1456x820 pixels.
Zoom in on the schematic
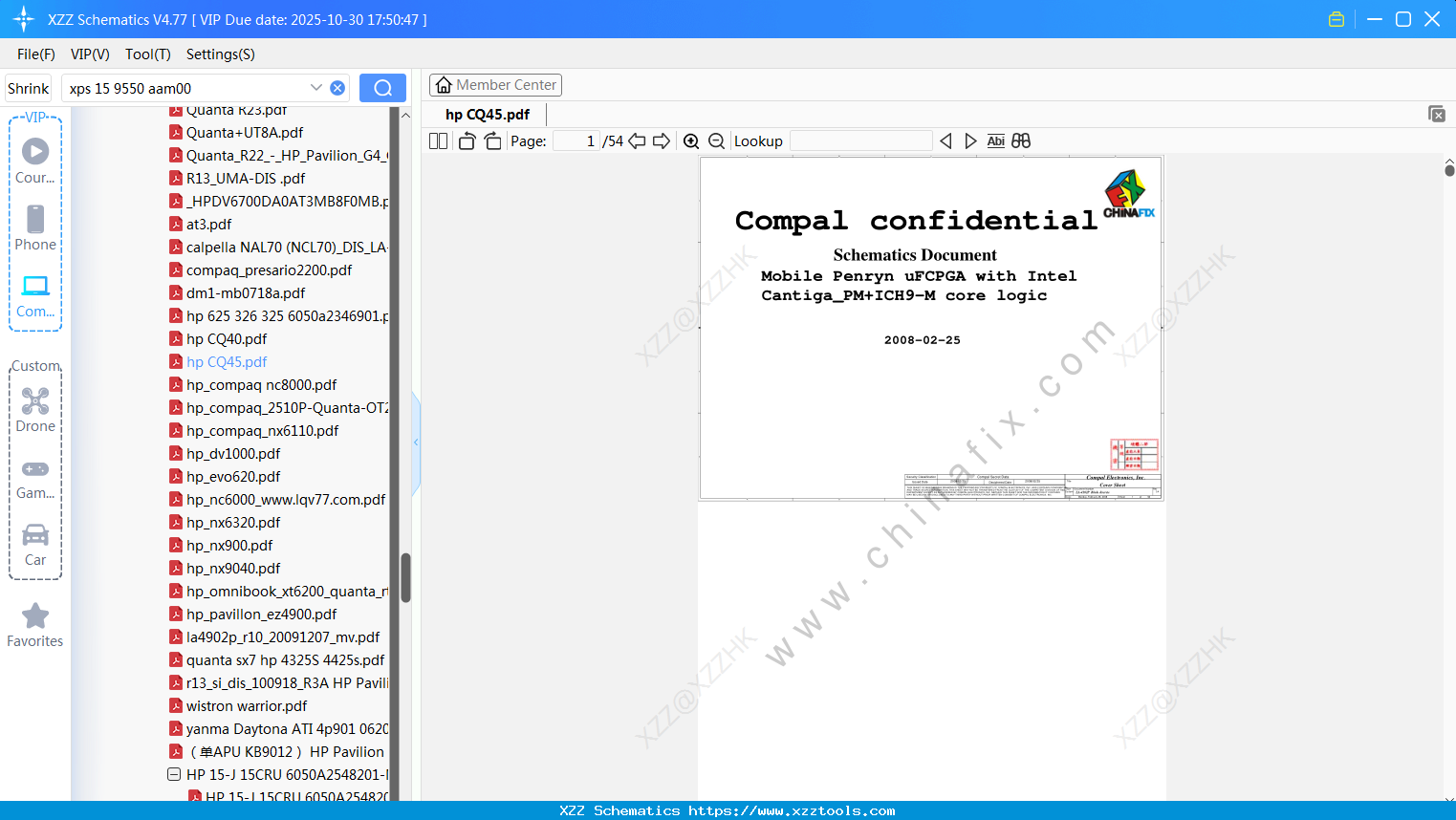[691, 140]
